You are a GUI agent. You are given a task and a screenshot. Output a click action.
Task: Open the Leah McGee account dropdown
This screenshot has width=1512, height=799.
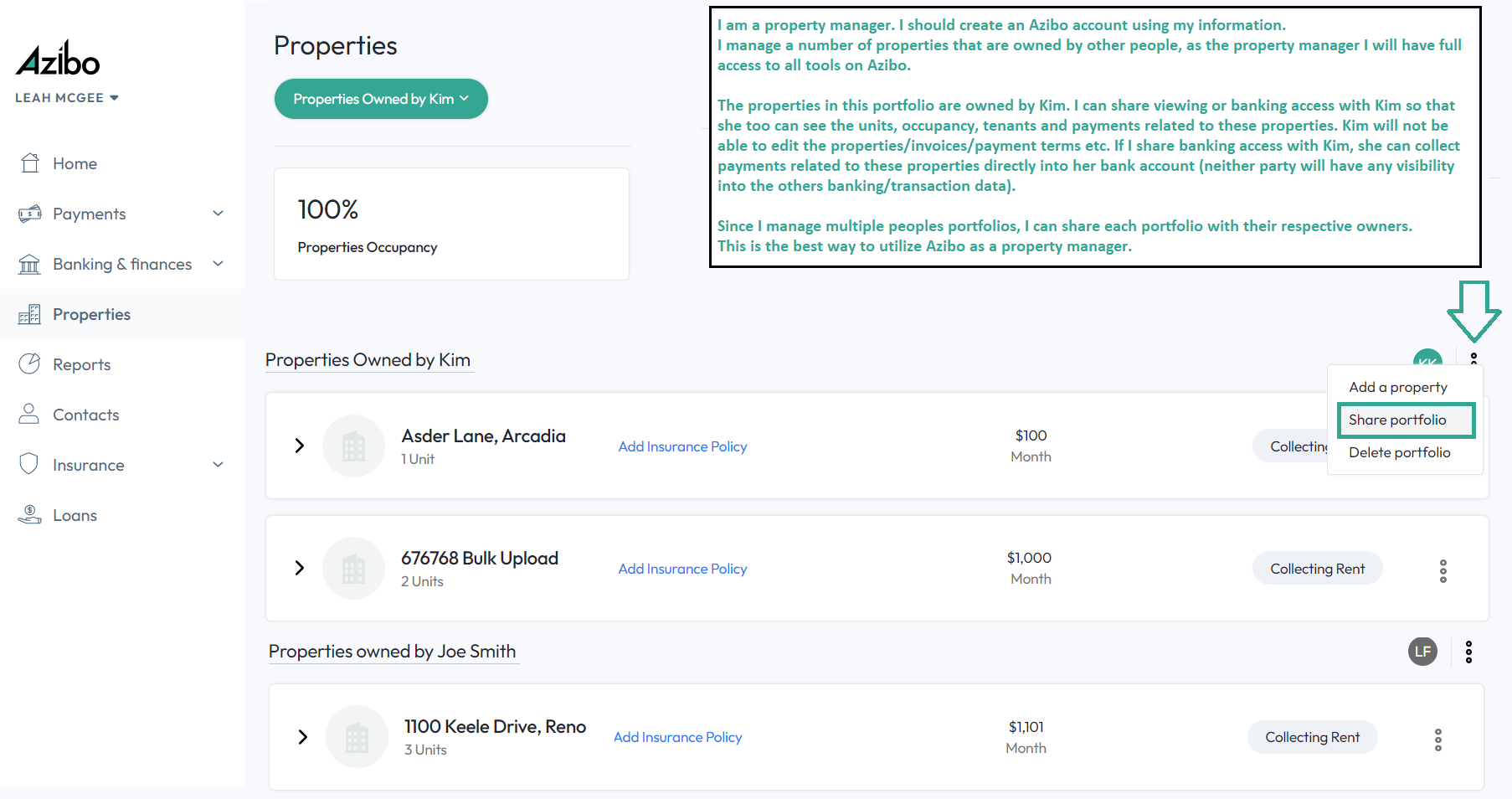[x=67, y=98]
